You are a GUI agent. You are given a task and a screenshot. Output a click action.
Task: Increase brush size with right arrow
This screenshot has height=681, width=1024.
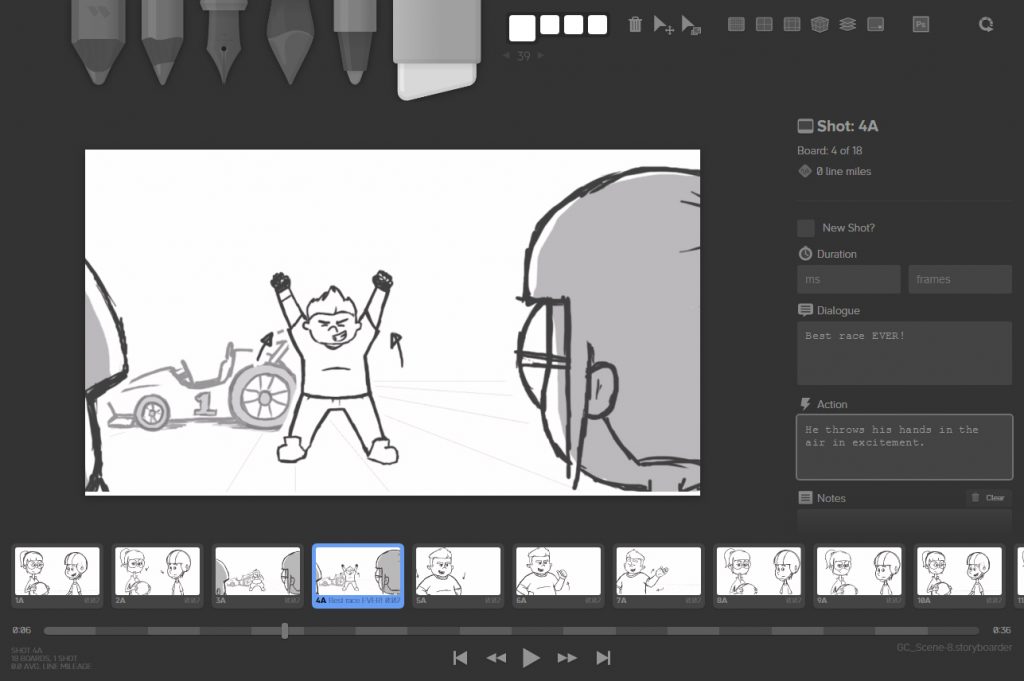point(540,56)
